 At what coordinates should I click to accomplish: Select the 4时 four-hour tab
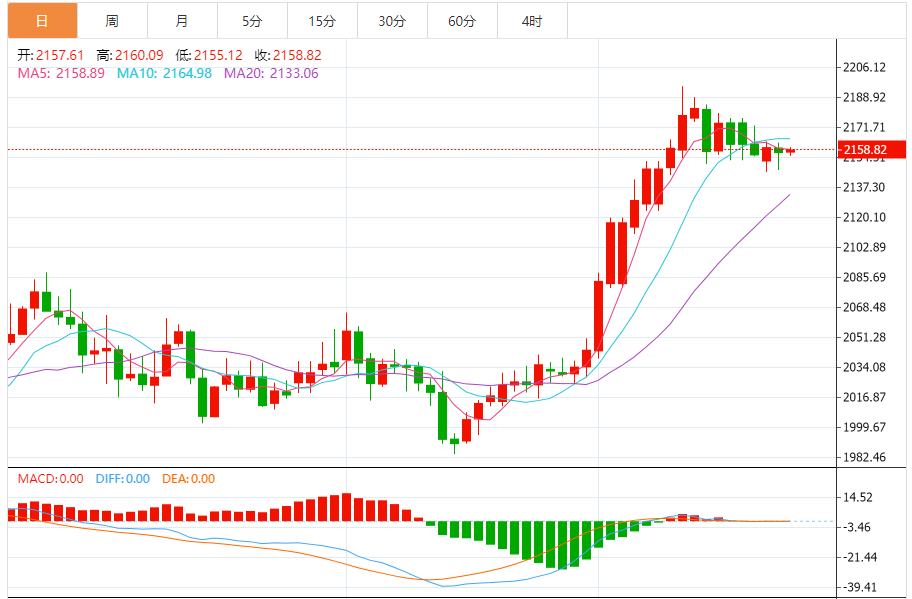click(532, 21)
